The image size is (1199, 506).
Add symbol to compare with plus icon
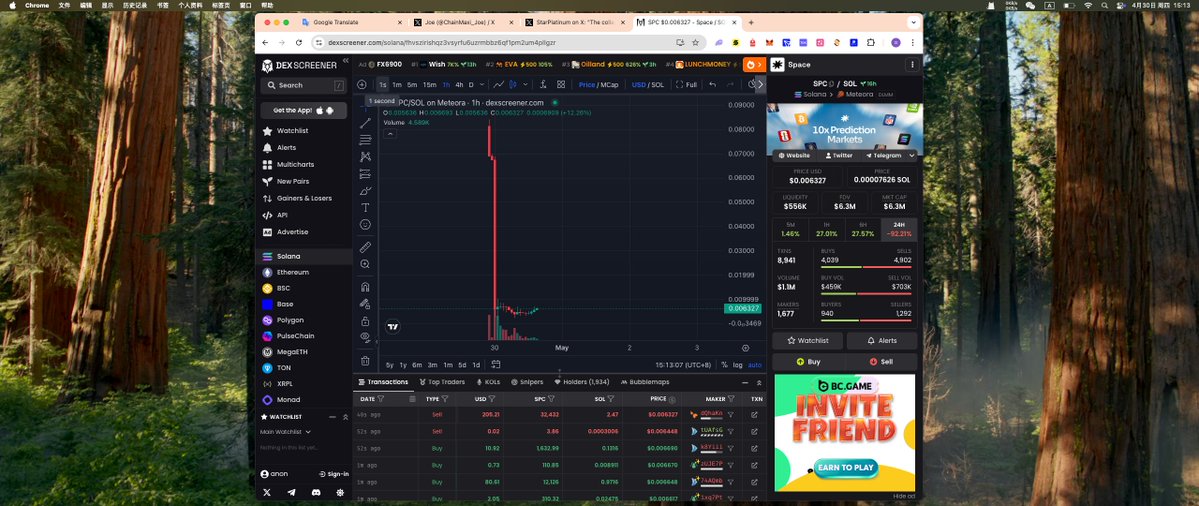(362, 85)
